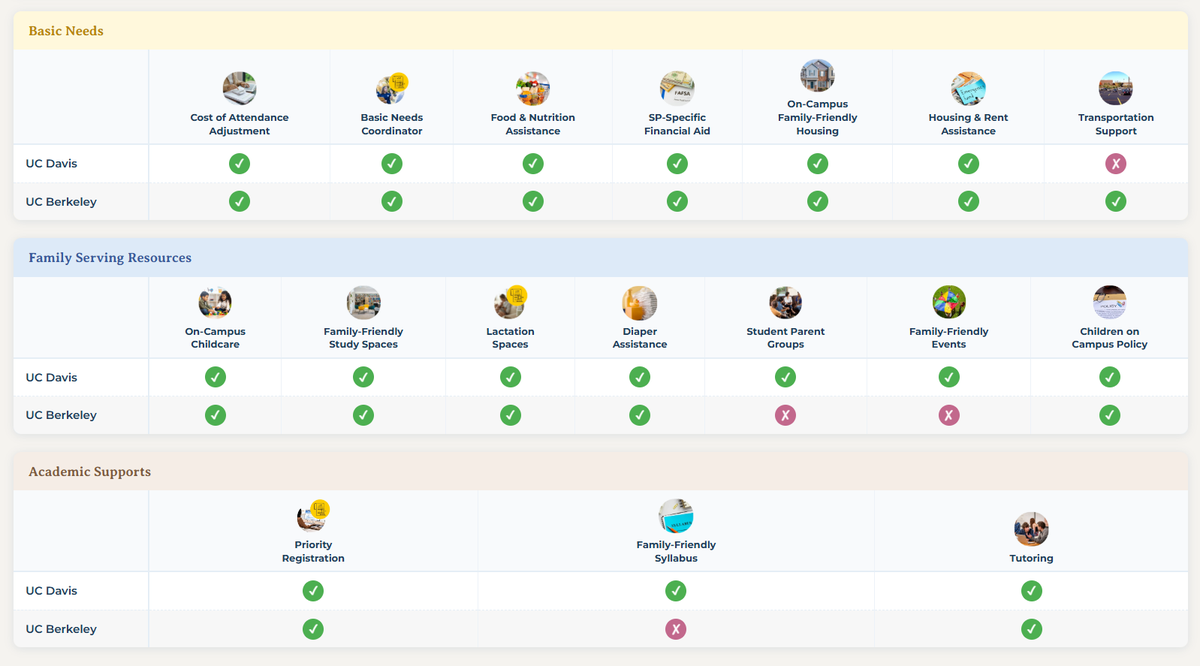The width and height of the screenshot is (1200, 666).
Task: Click UC Davis label in Family Serving Resources
Action: coord(53,378)
